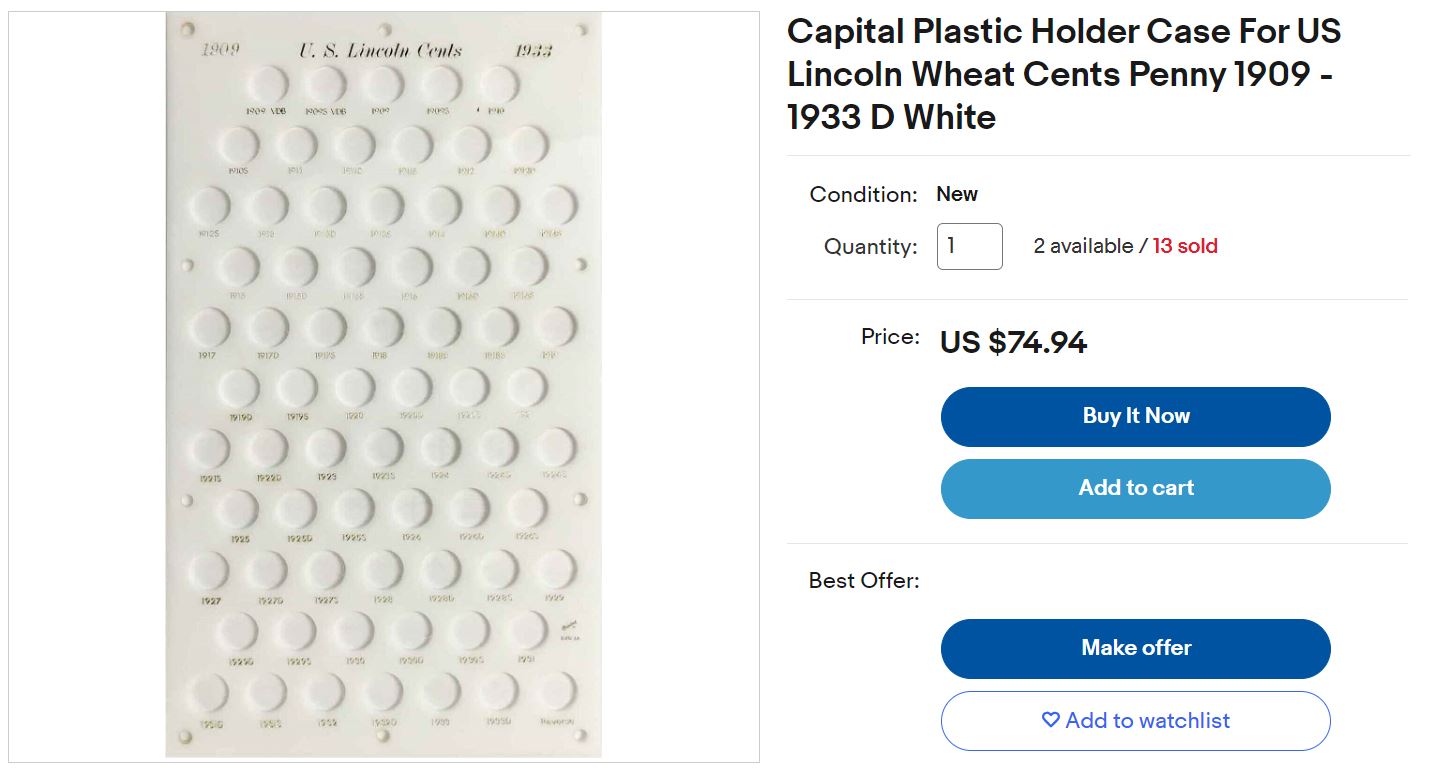The image size is (1431, 775).
Task: Click the heart icon beside Add to watchlist
Action: 1050,720
